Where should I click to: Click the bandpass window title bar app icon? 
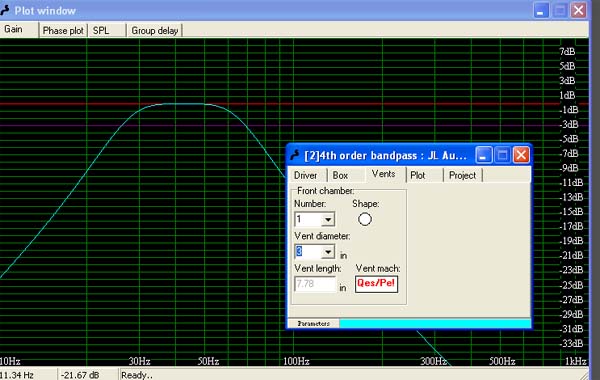pyautogui.click(x=295, y=155)
